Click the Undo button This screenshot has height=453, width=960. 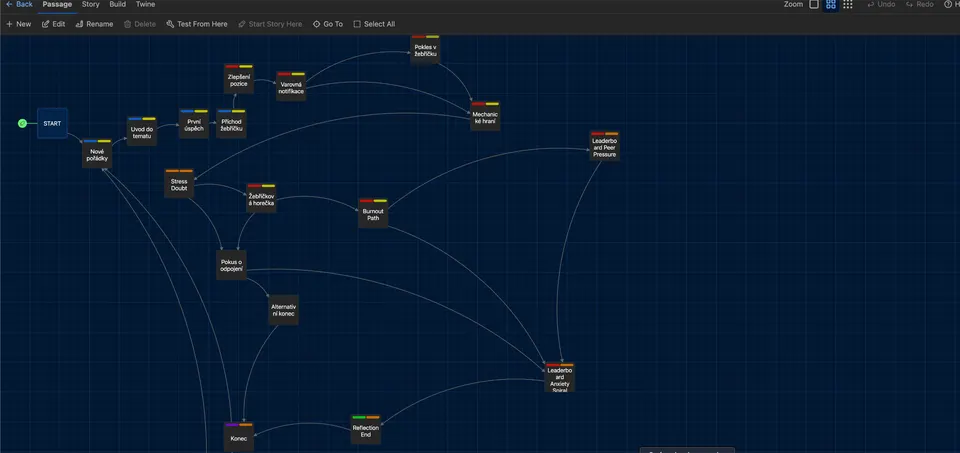(881, 4)
